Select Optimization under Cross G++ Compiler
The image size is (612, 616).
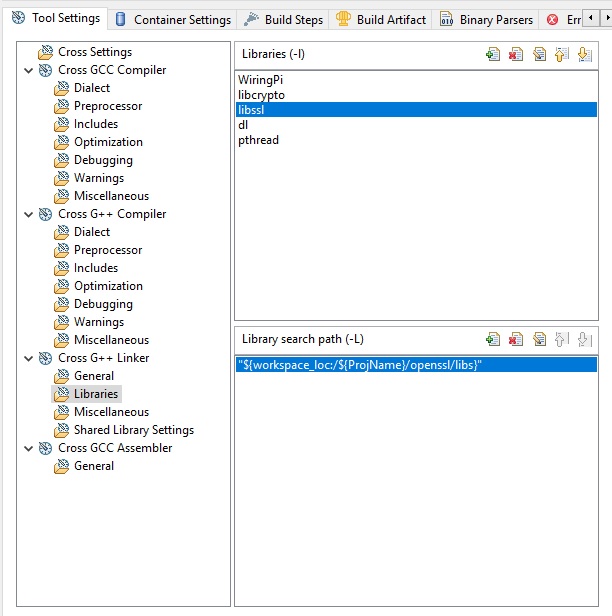click(x=108, y=286)
